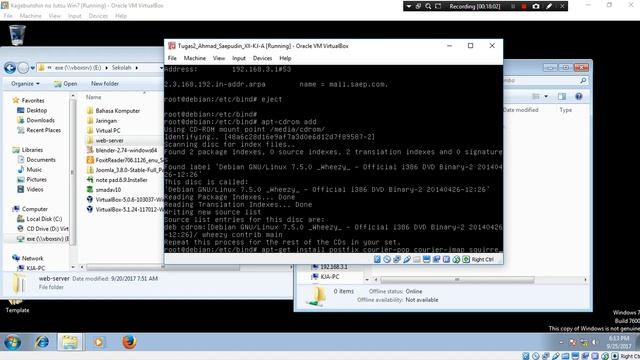Launch Internet Explorer from taskbar
640x360 pixels.
coord(42,342)
